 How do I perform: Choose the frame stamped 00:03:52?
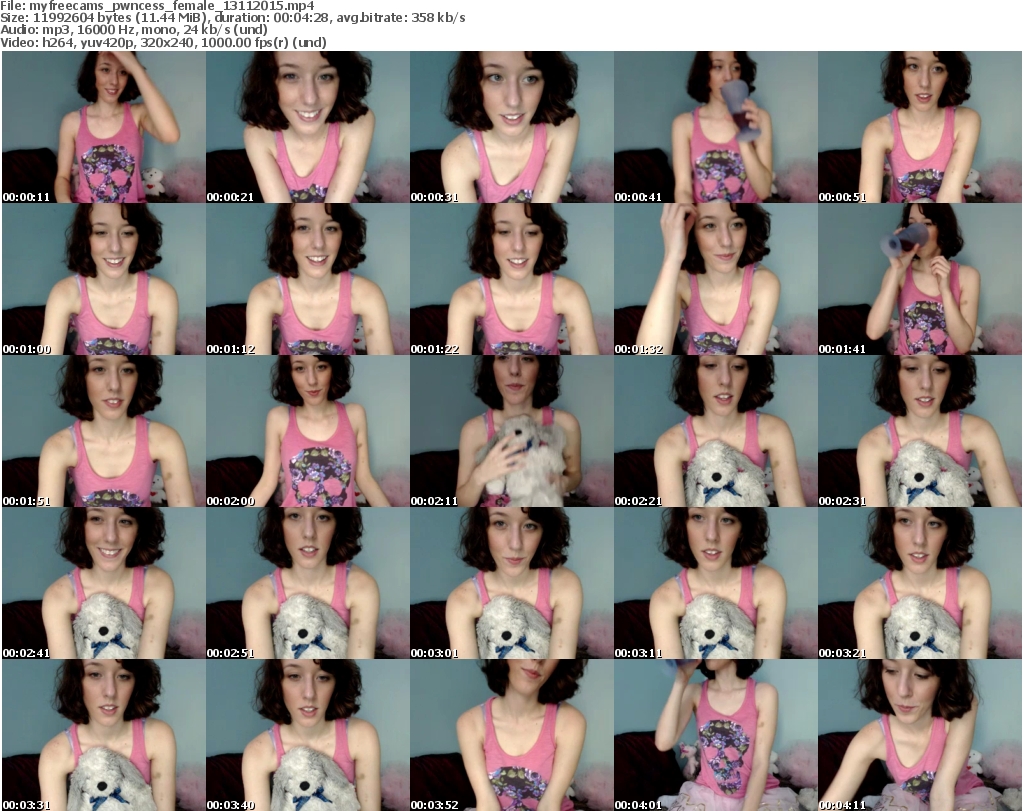coord(511,735)
